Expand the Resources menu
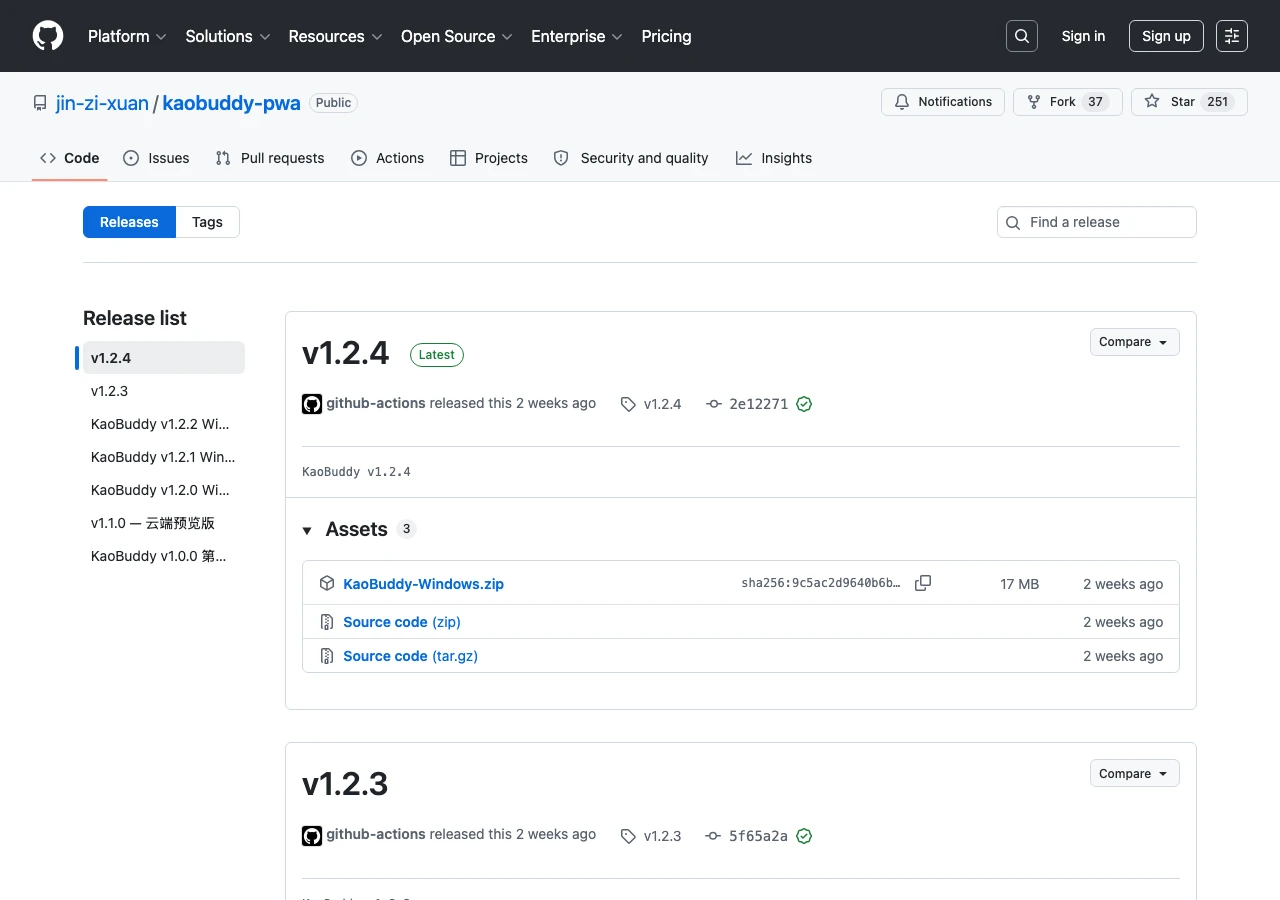 tap(335, 36)
